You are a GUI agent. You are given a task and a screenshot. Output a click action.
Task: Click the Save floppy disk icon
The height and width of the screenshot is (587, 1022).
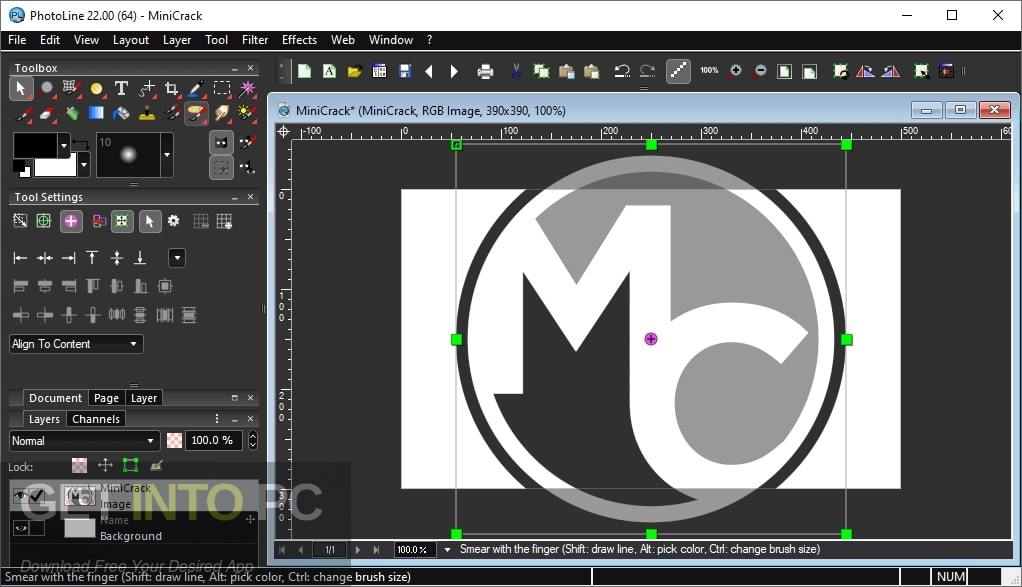click(405, 71)
